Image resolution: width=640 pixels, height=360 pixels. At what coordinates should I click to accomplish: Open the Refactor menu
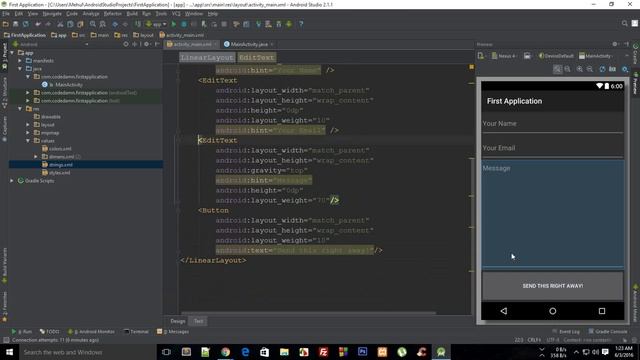(x=113, y=14)
